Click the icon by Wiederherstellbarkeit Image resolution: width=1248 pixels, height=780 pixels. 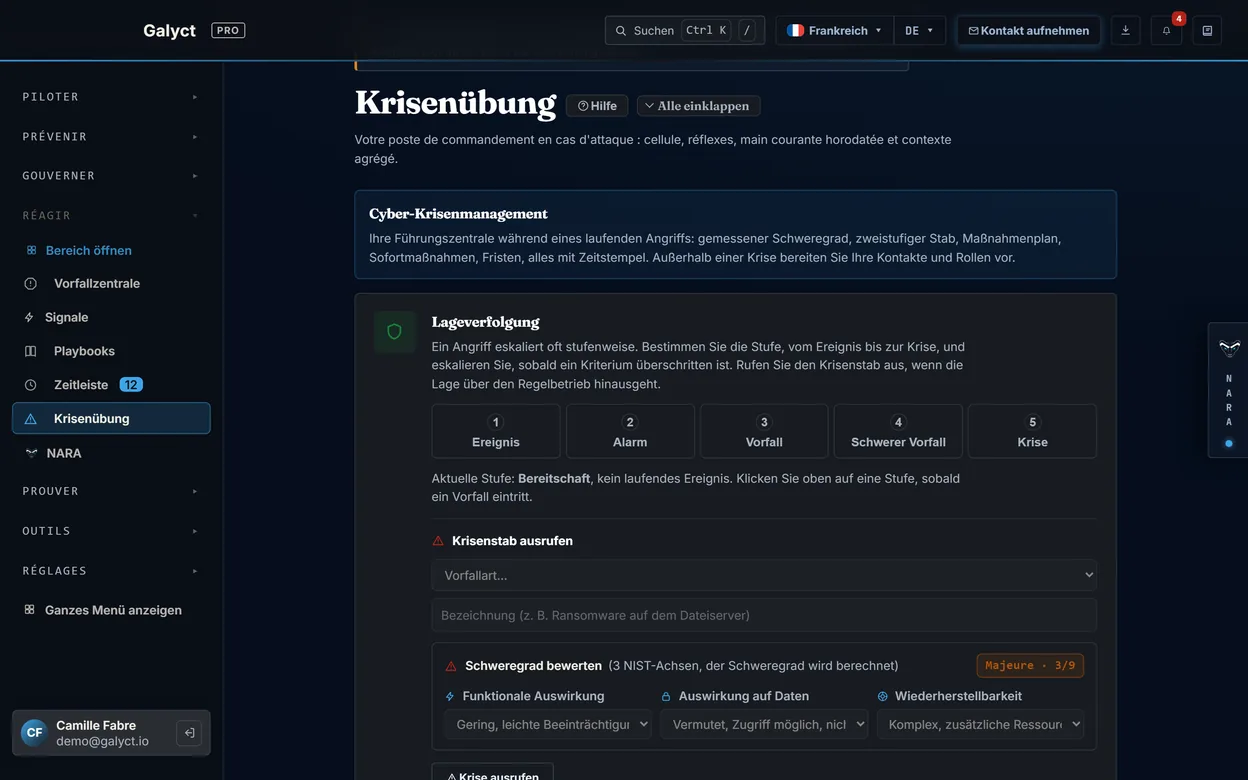click(x=883, y=696)
